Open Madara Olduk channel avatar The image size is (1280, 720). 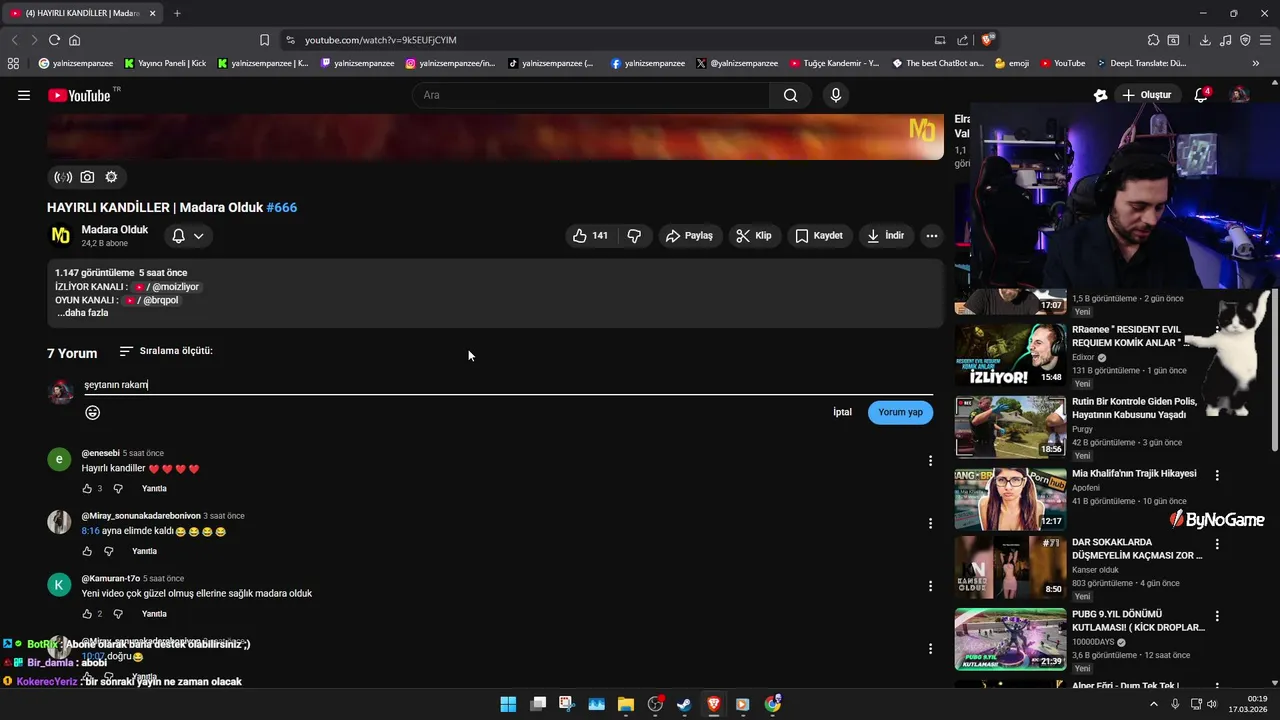pyautogui.click(x=61, y=236)
